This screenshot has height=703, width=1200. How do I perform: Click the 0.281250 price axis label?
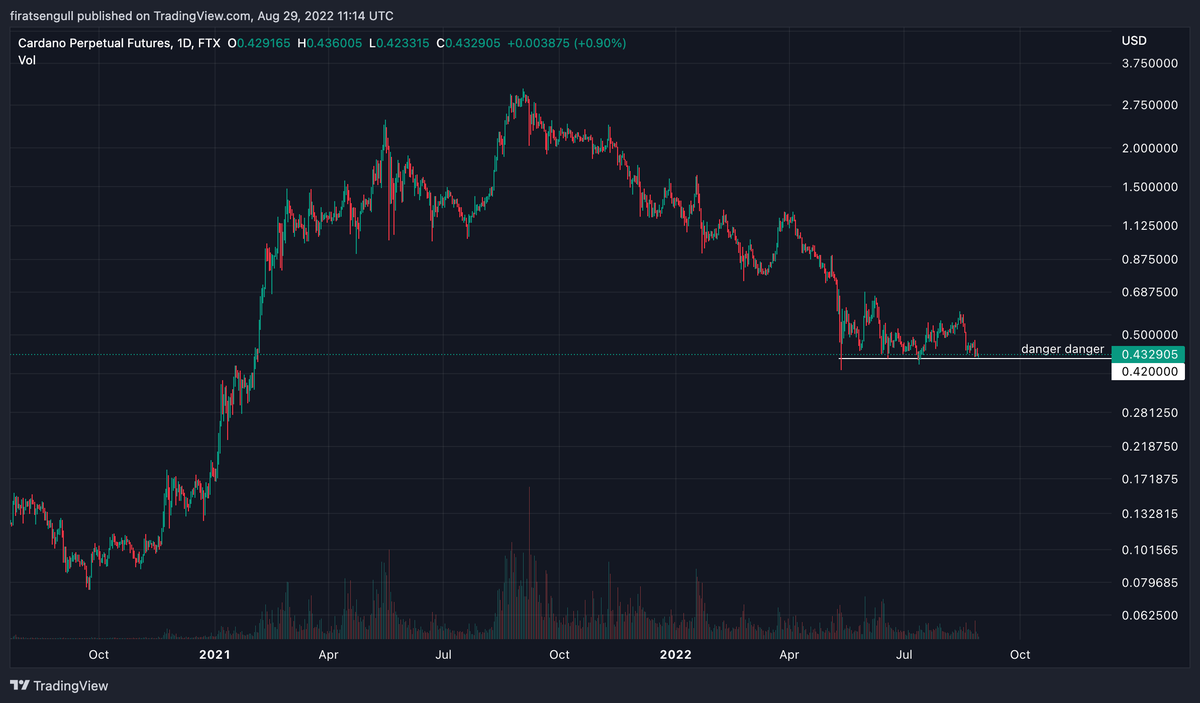1150,412
